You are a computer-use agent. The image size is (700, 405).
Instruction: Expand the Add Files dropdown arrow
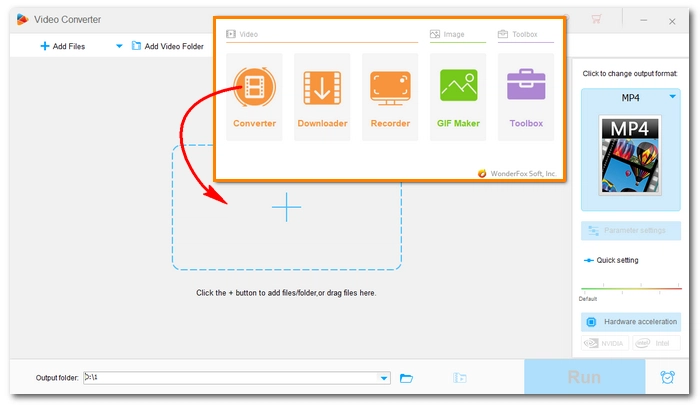[x=119, y=46]
